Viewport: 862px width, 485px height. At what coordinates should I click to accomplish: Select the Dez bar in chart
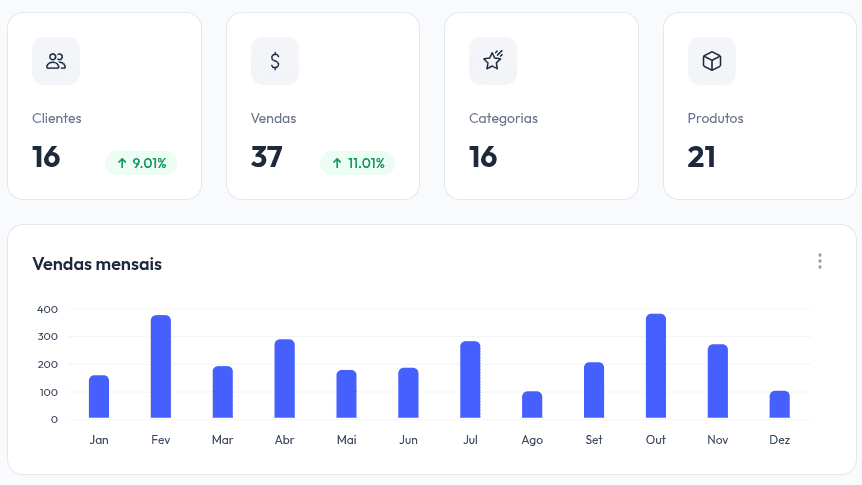click(x=780, y=404)
